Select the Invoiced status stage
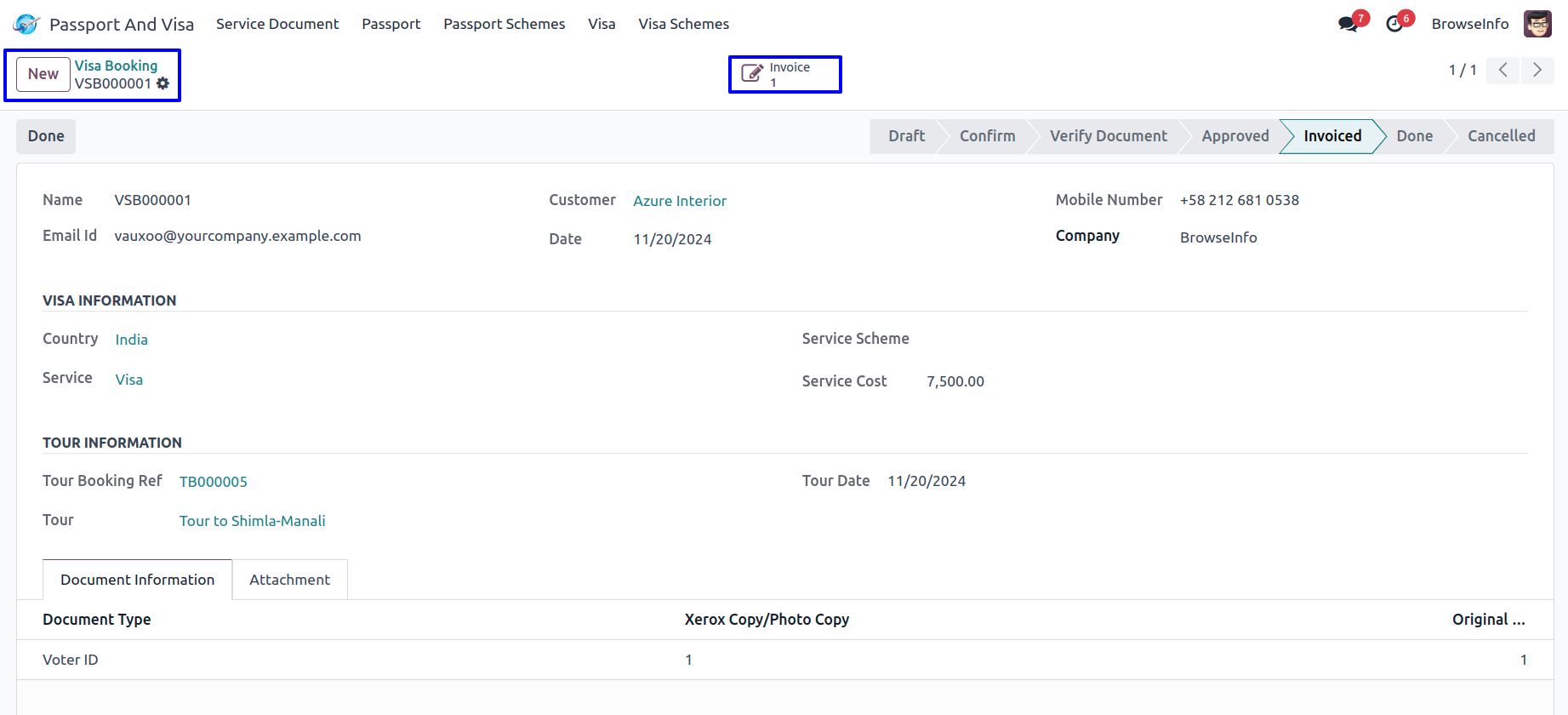Viewport: 1568px width, 715px height. tap(1332, 136)
